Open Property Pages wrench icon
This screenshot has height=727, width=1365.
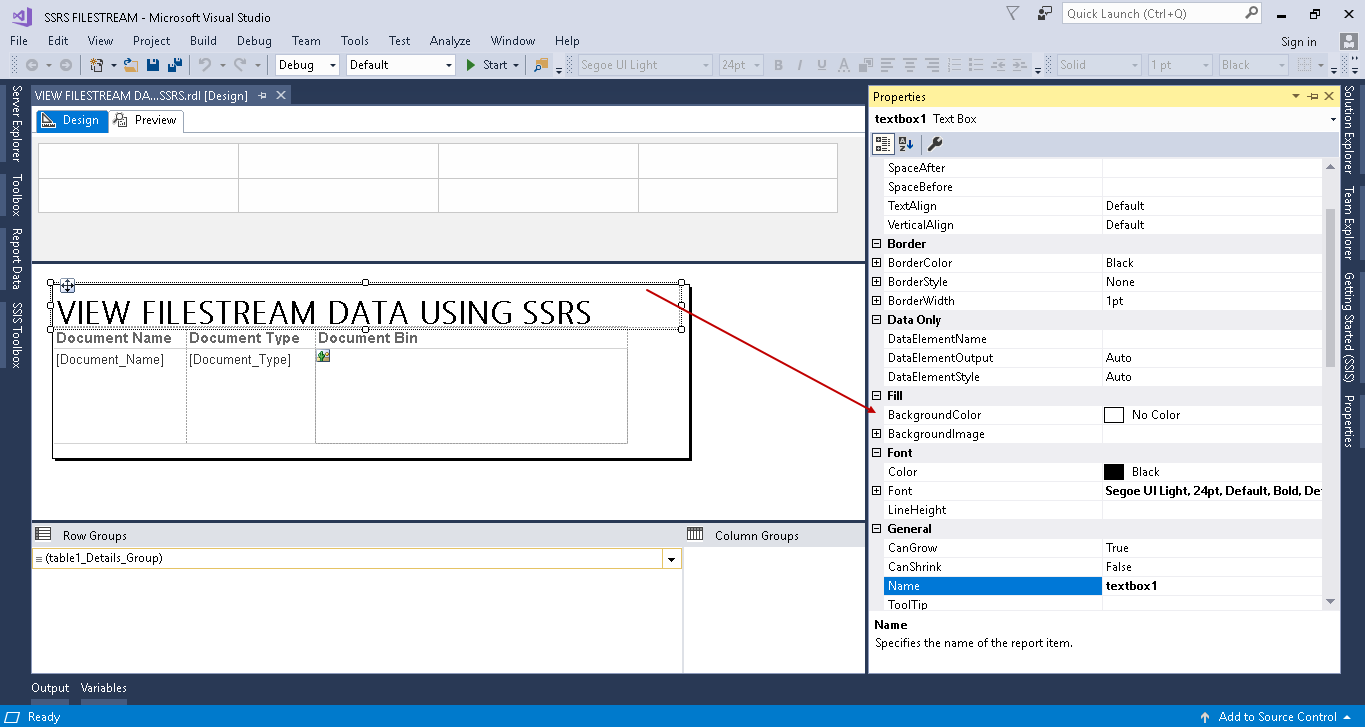click(935, 144)
